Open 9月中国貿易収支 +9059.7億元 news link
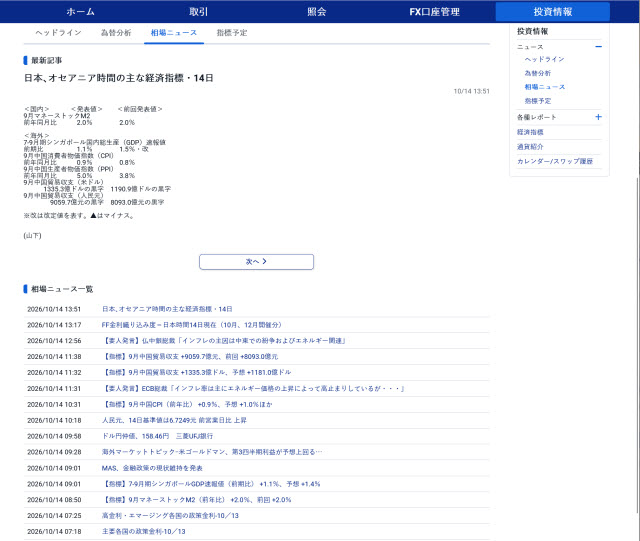This screenshot has width=640, height=541. pyautogui.click(x=190, y=357)
